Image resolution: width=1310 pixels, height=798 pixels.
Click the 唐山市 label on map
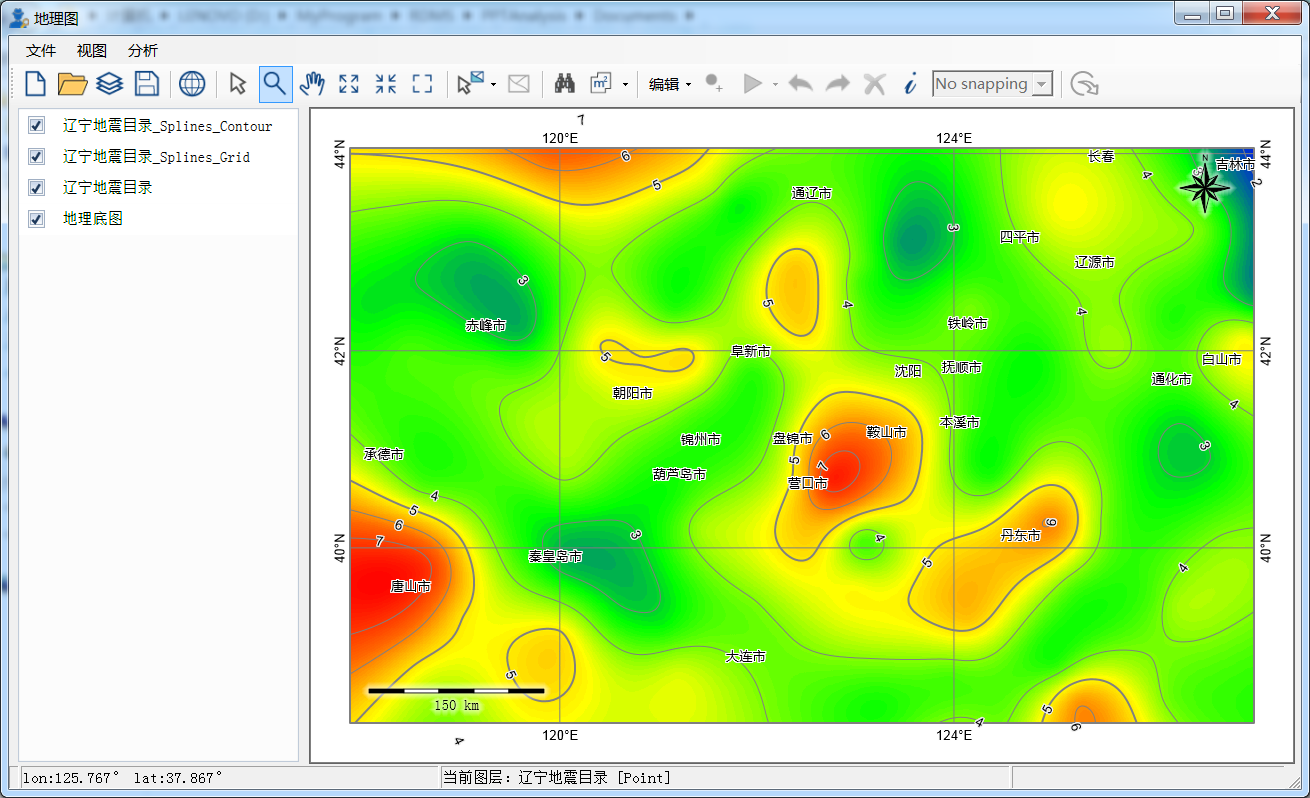coord(411,587)
